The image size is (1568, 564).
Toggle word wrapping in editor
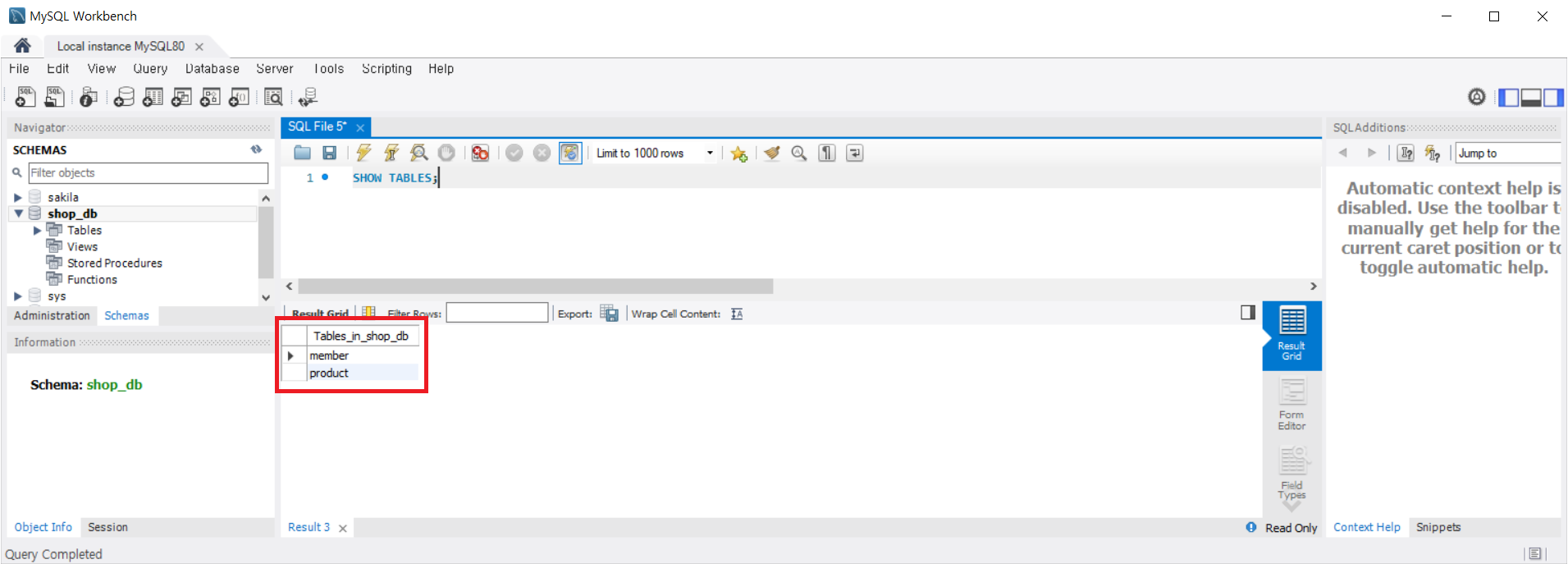854,153
